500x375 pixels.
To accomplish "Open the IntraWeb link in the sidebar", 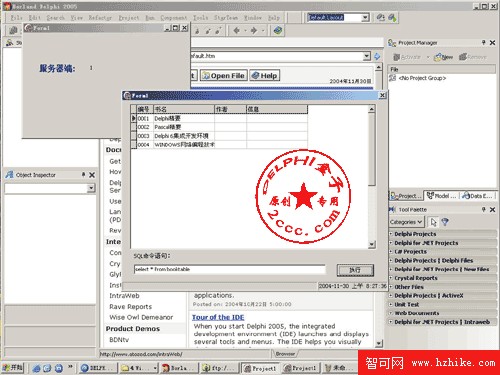I will (124, 296).
